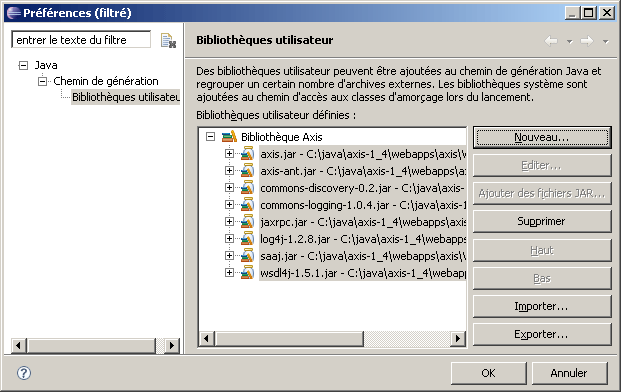Click the Bibliothèque Axis library icon
Viewport: 621px width, 392px height.
pos(229,137)
